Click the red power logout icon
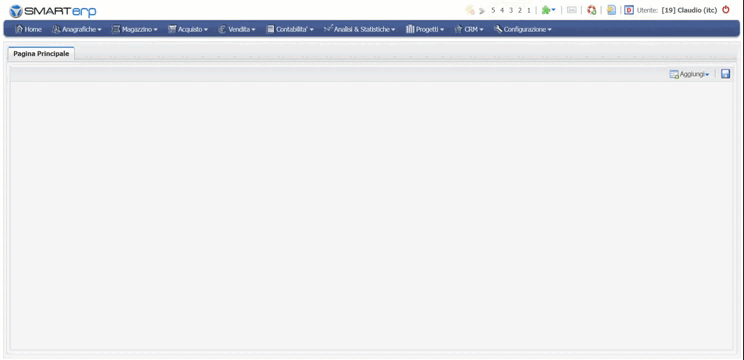 tap(725, 9)
